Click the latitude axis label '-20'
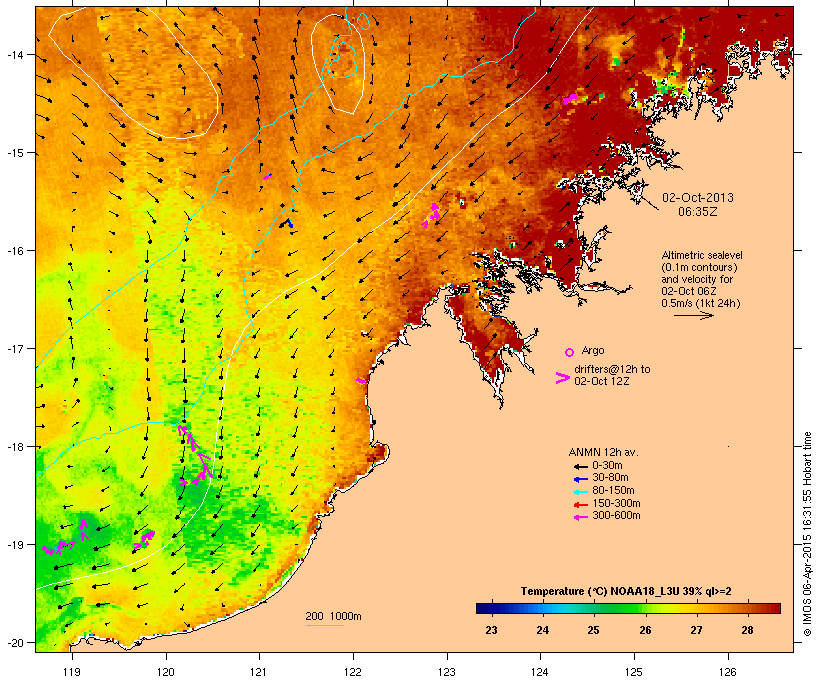The width and height of the screenshot is (820, 680). click(15, 642)
